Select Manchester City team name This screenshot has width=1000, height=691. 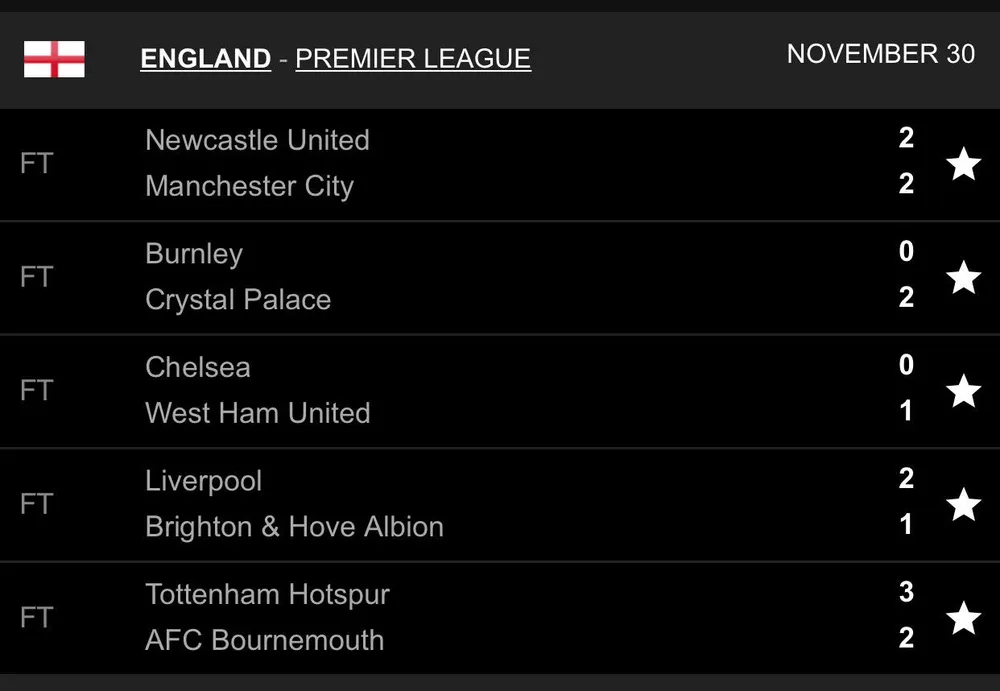(x=249, y=186)
